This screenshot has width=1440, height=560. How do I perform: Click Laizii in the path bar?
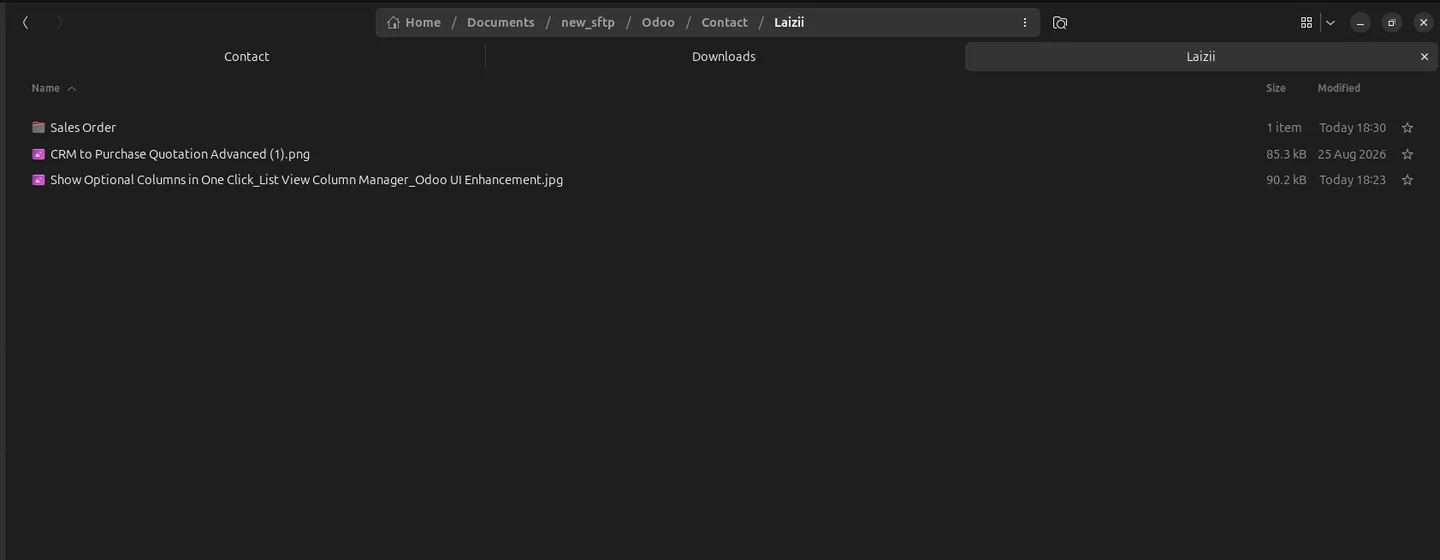tap(789, 22)
